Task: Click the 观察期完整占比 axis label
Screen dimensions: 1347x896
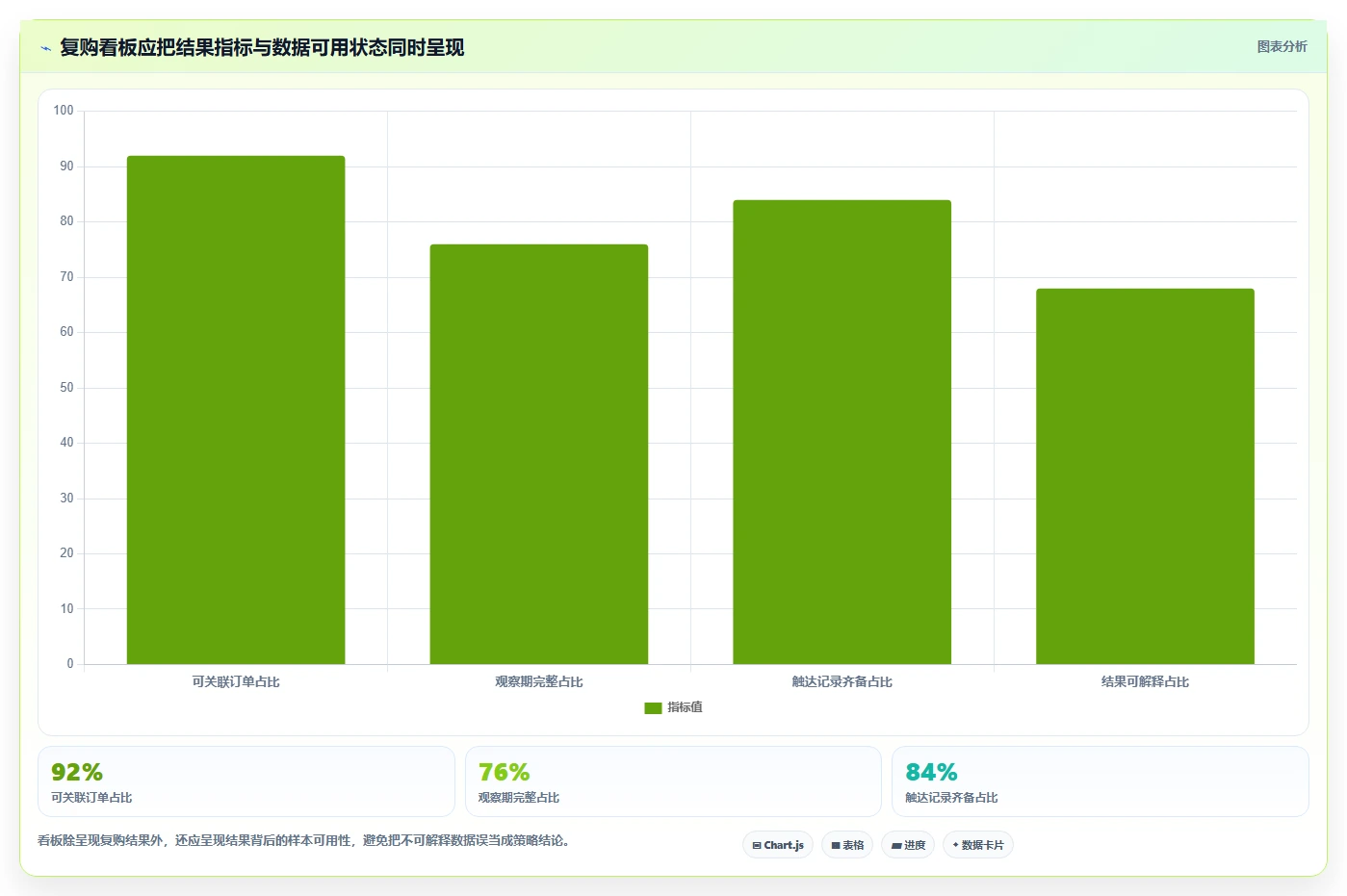Action: pos(539,681)
